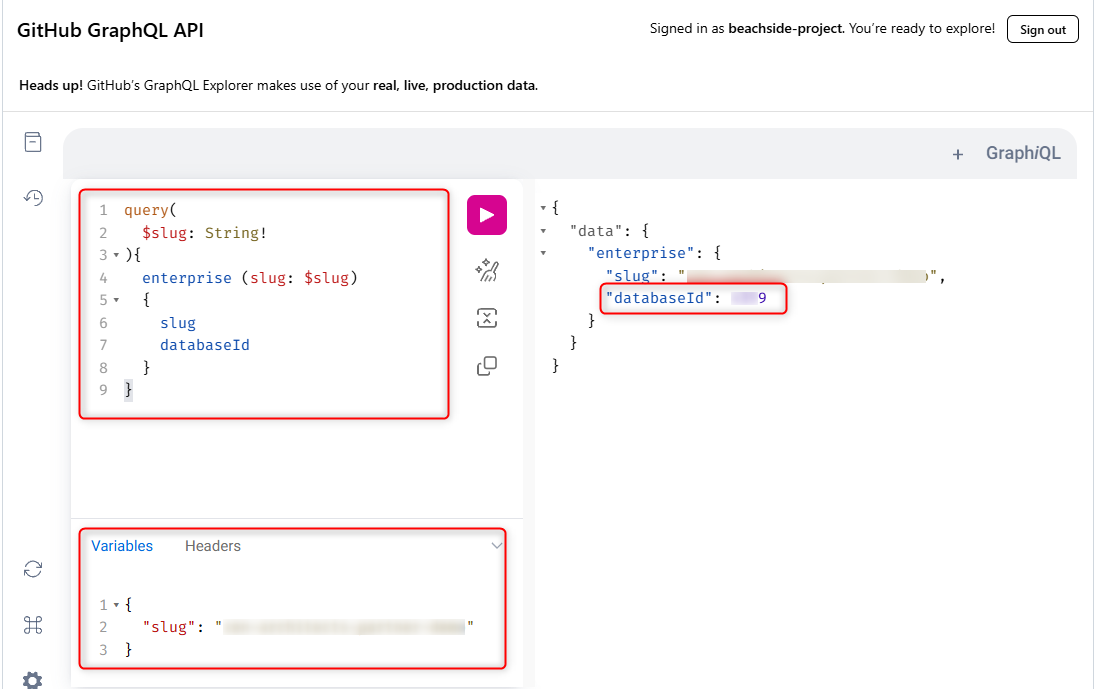Show query history panel

[33, 197]
